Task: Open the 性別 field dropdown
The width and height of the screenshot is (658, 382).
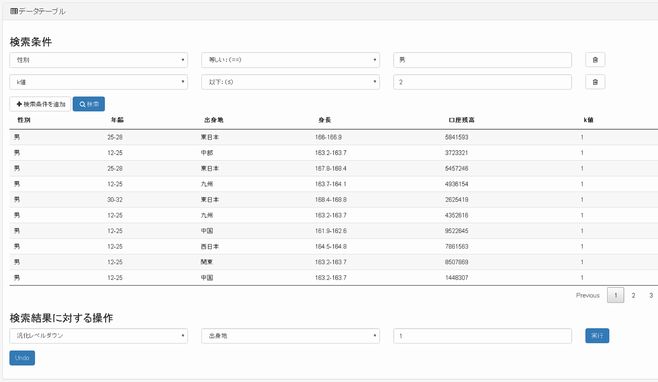Action: pos(99,60)
